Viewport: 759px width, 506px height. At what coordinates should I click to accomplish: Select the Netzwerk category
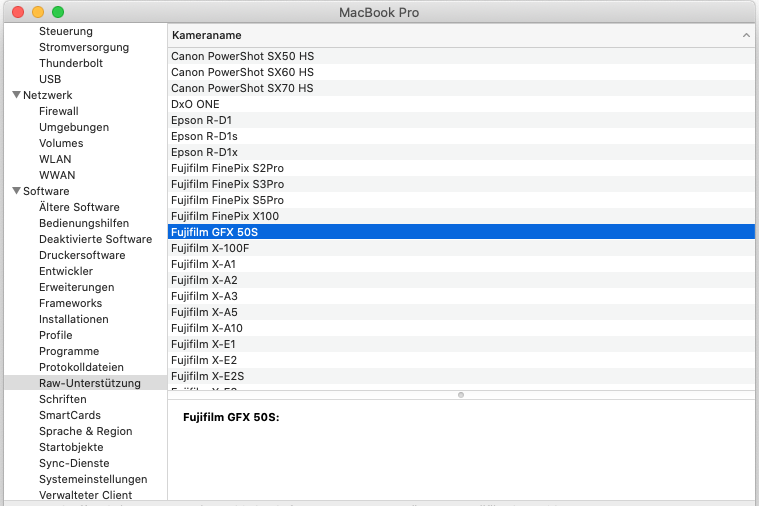coord(48,95)
